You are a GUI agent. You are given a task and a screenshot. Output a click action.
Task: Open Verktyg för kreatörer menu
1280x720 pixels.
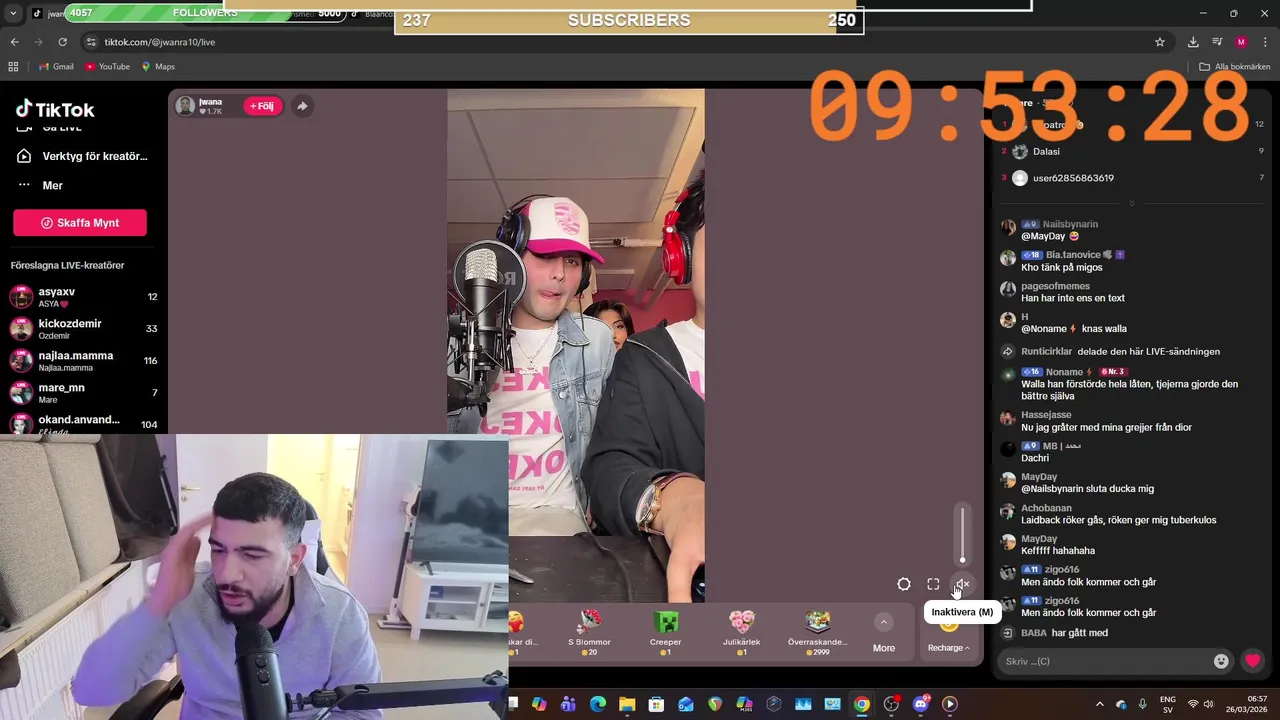tap(83, 156)
